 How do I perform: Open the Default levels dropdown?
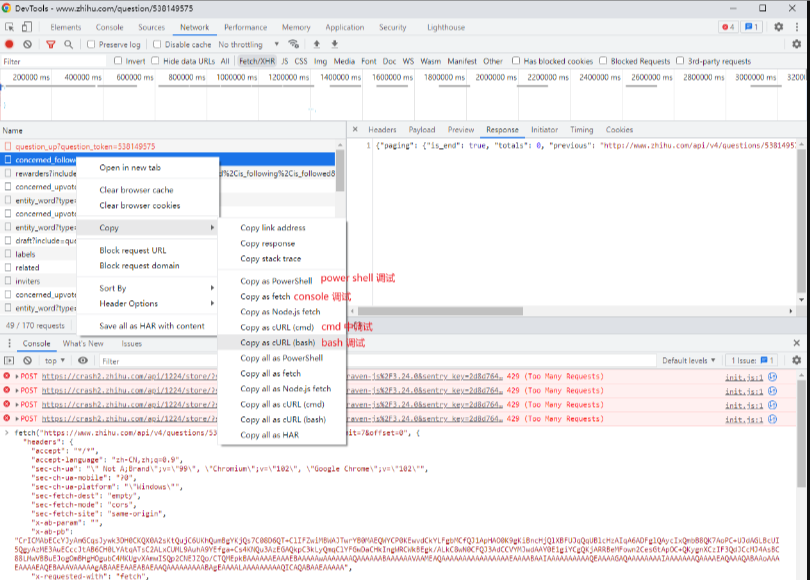[689, 360]
